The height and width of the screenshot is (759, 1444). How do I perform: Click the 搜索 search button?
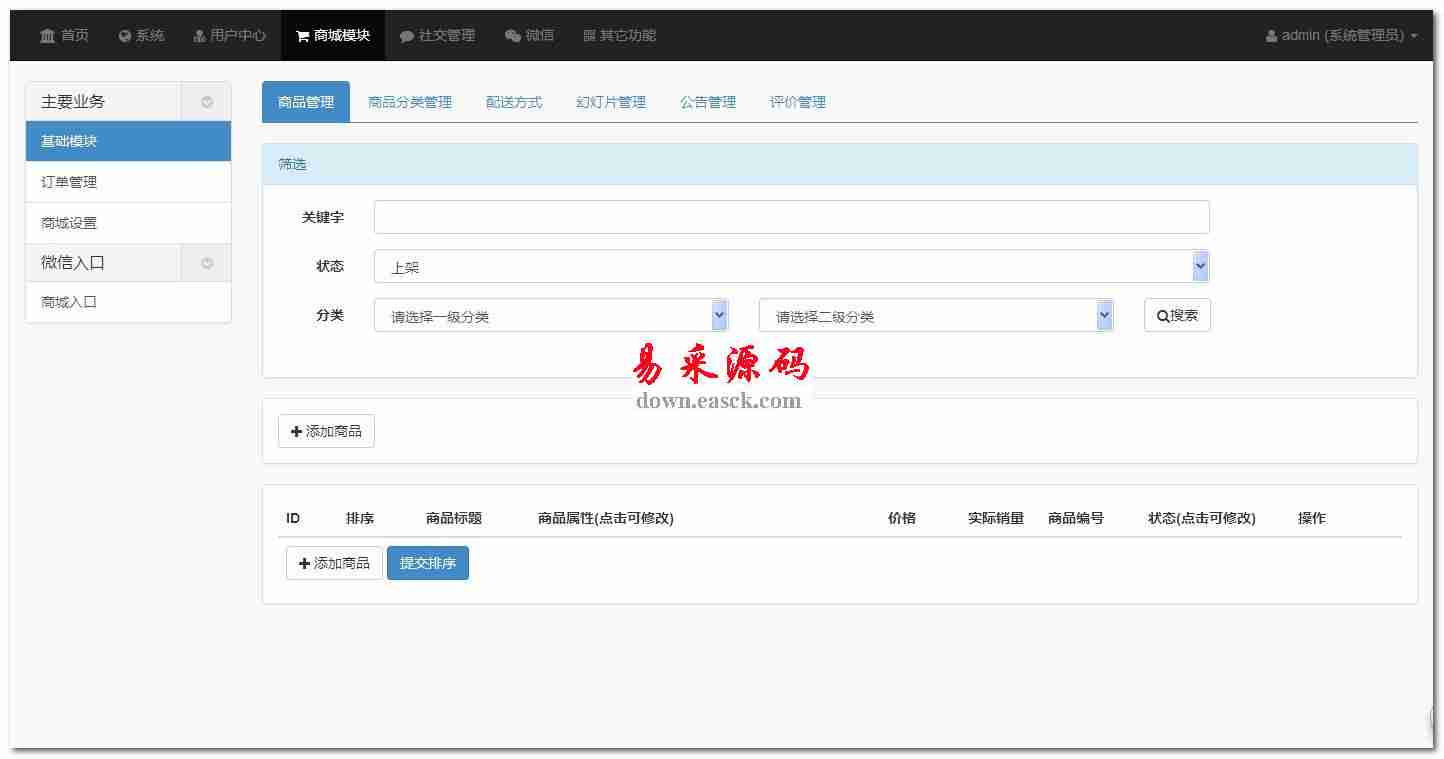[x=1177, y=315]
